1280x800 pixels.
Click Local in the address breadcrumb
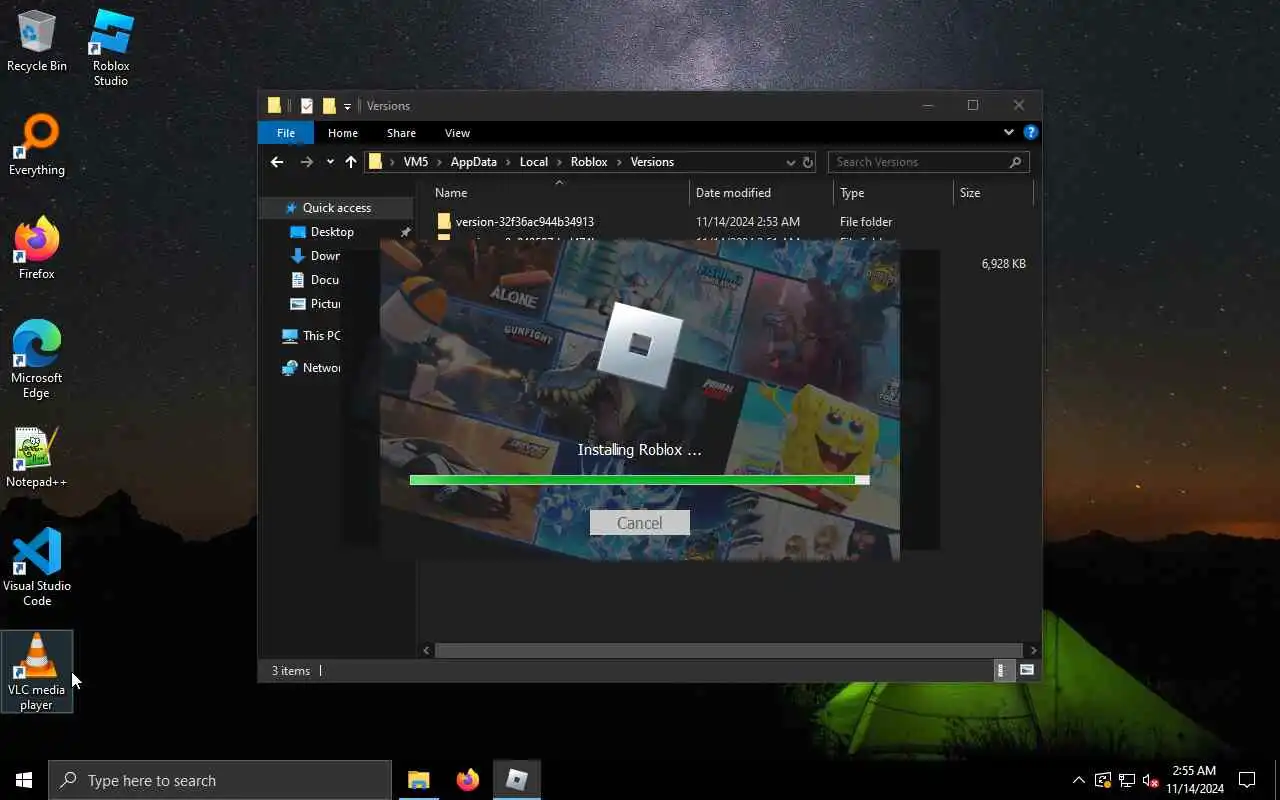point(534,162)
